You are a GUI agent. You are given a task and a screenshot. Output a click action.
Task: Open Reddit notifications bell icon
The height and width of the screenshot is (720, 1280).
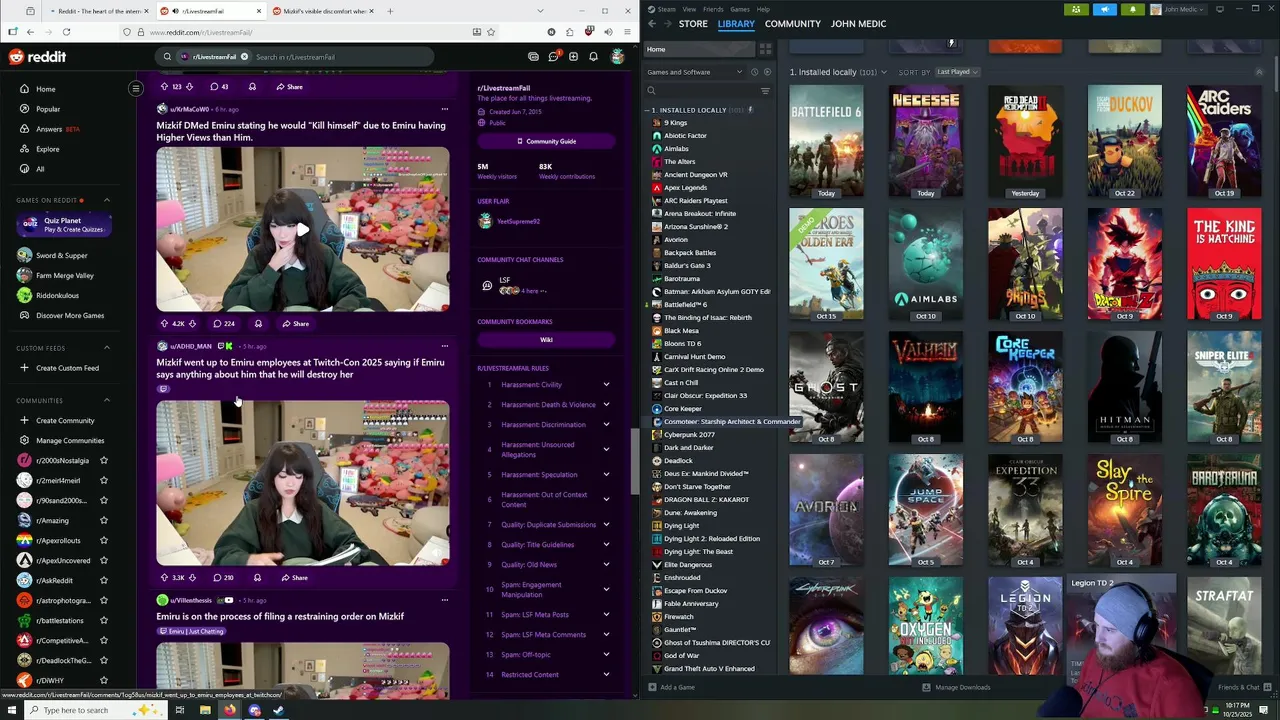(x=593, y=57)
